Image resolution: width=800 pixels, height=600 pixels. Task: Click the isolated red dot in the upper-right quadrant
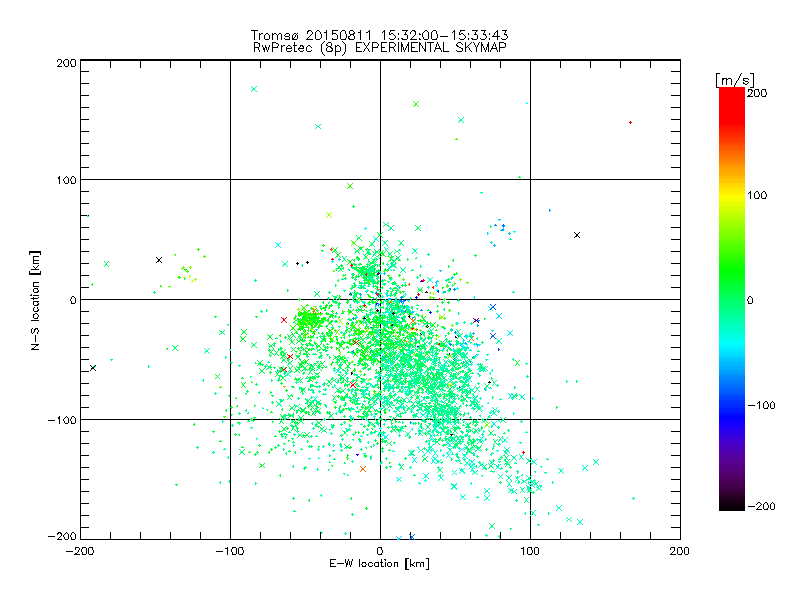[x=631, y=122]
